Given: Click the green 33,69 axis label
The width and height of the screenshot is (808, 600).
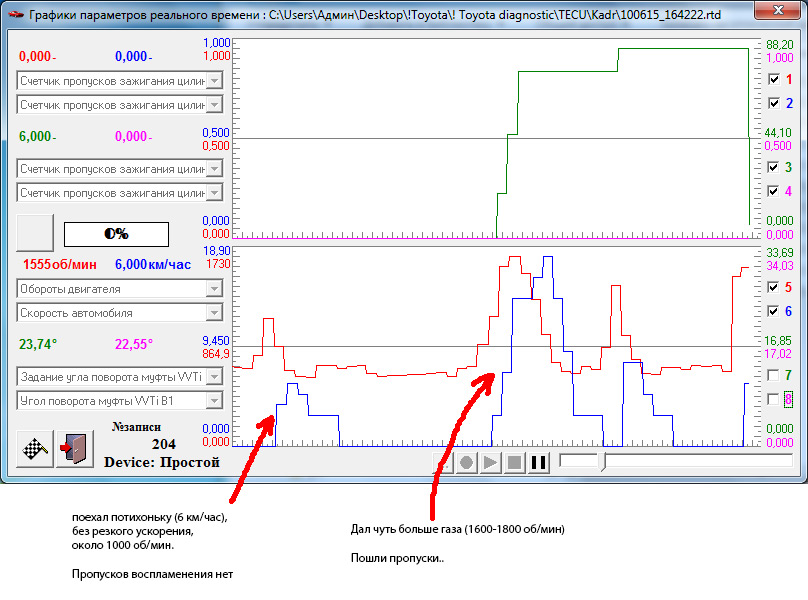Looking at the screenshot, I should tap(780, 253).
